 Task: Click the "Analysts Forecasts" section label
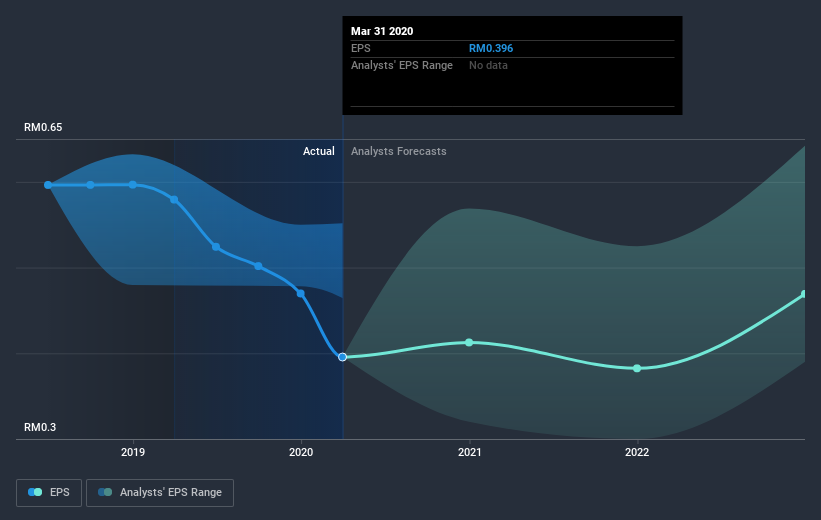point(399,151)
